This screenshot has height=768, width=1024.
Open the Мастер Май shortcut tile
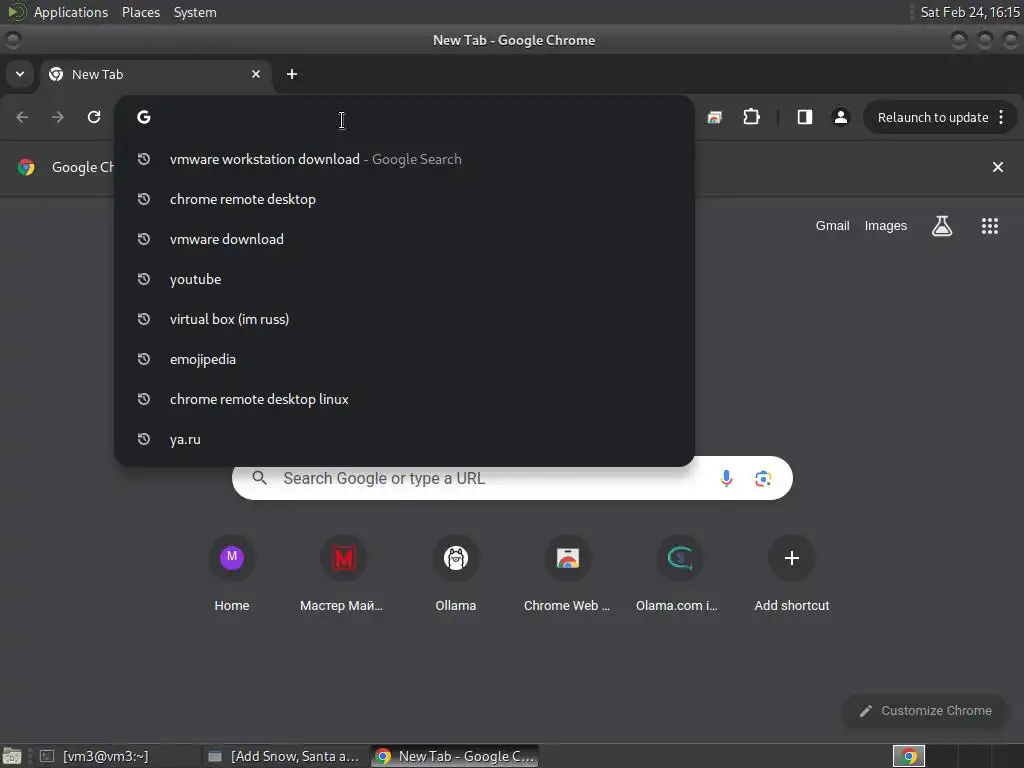[342, 574]
